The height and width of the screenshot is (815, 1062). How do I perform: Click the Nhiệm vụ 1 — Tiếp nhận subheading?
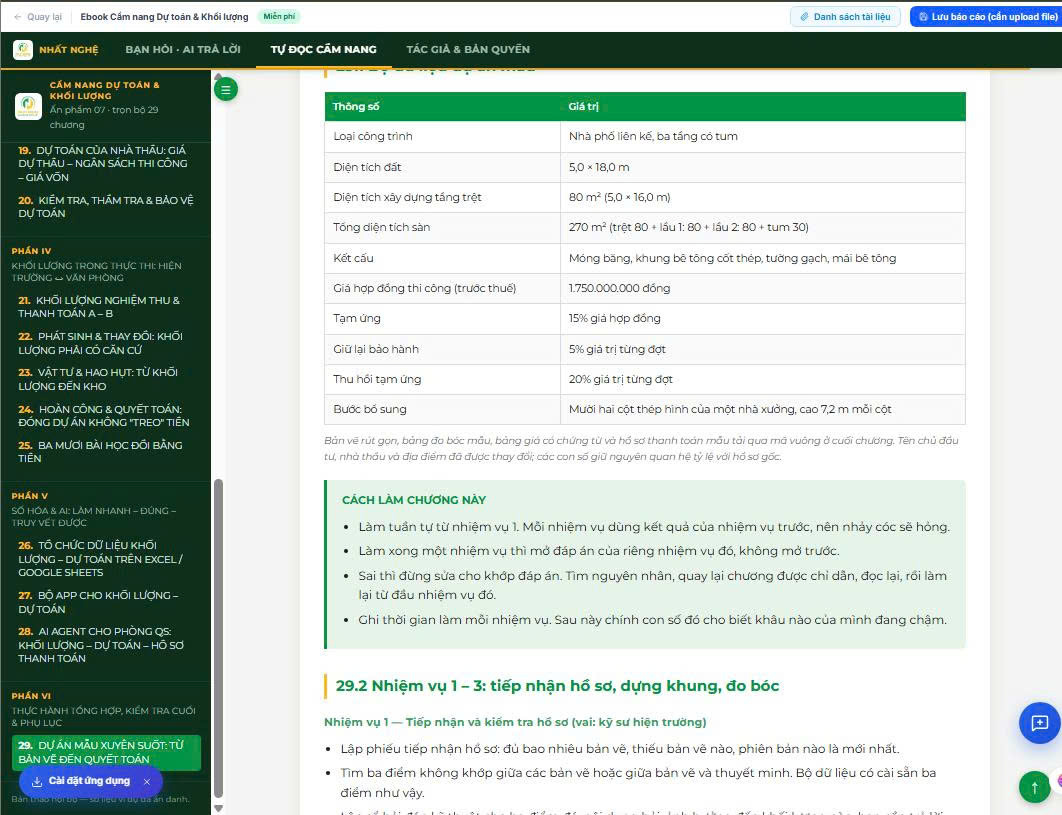point(515,722)
